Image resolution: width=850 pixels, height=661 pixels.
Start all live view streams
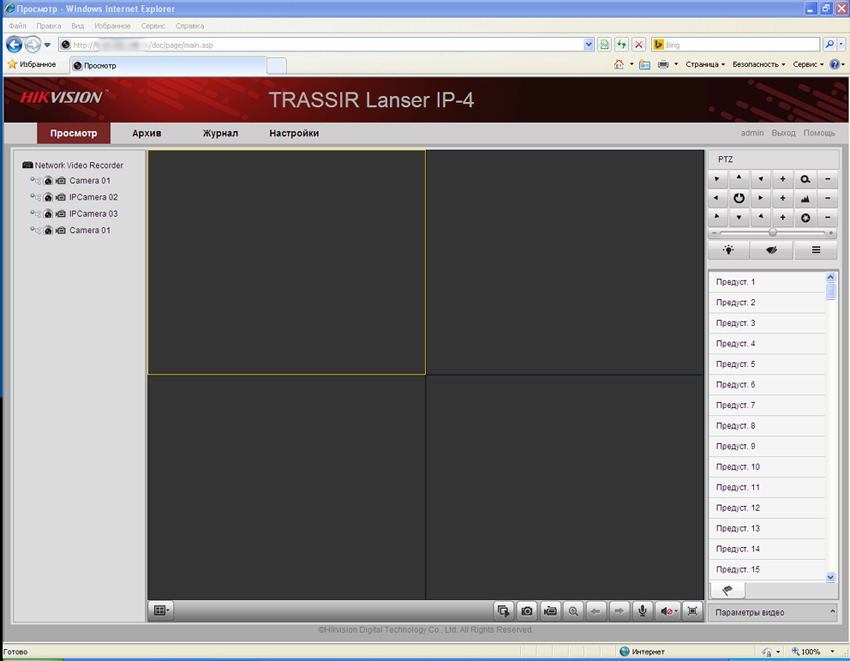[x=503, y=611]
